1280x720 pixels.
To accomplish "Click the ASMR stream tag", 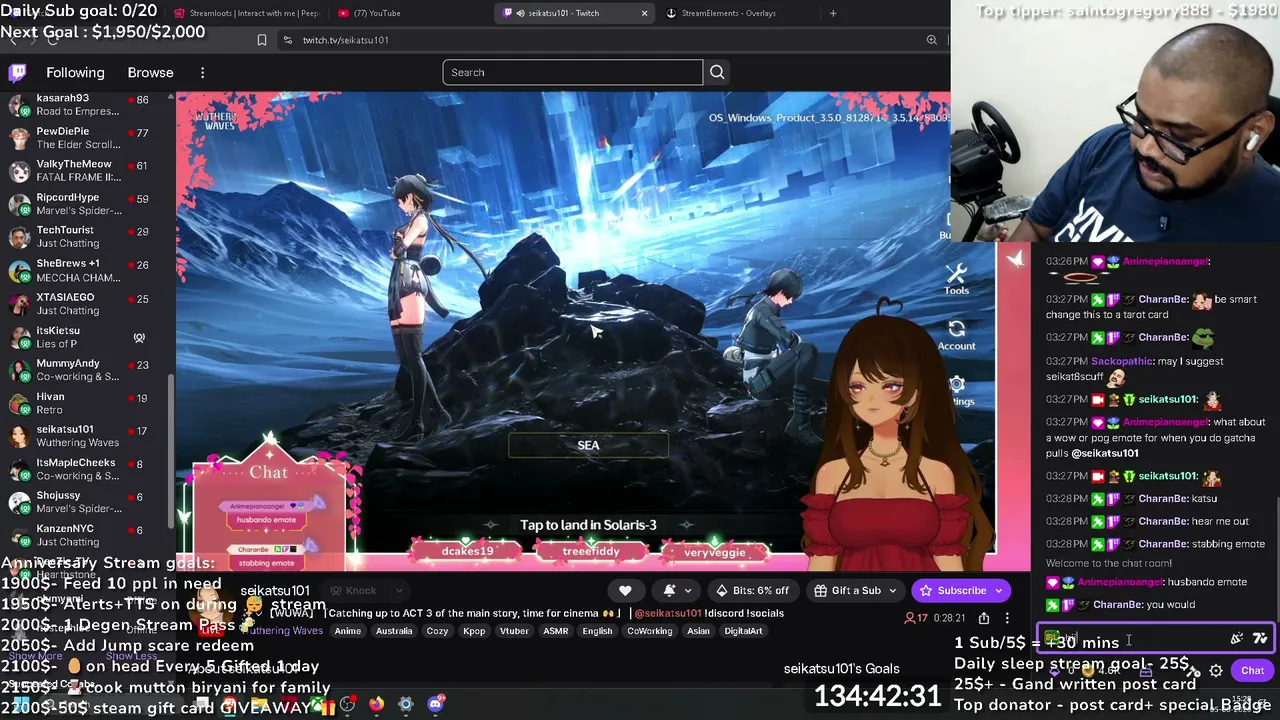I will tap(555, 631).
